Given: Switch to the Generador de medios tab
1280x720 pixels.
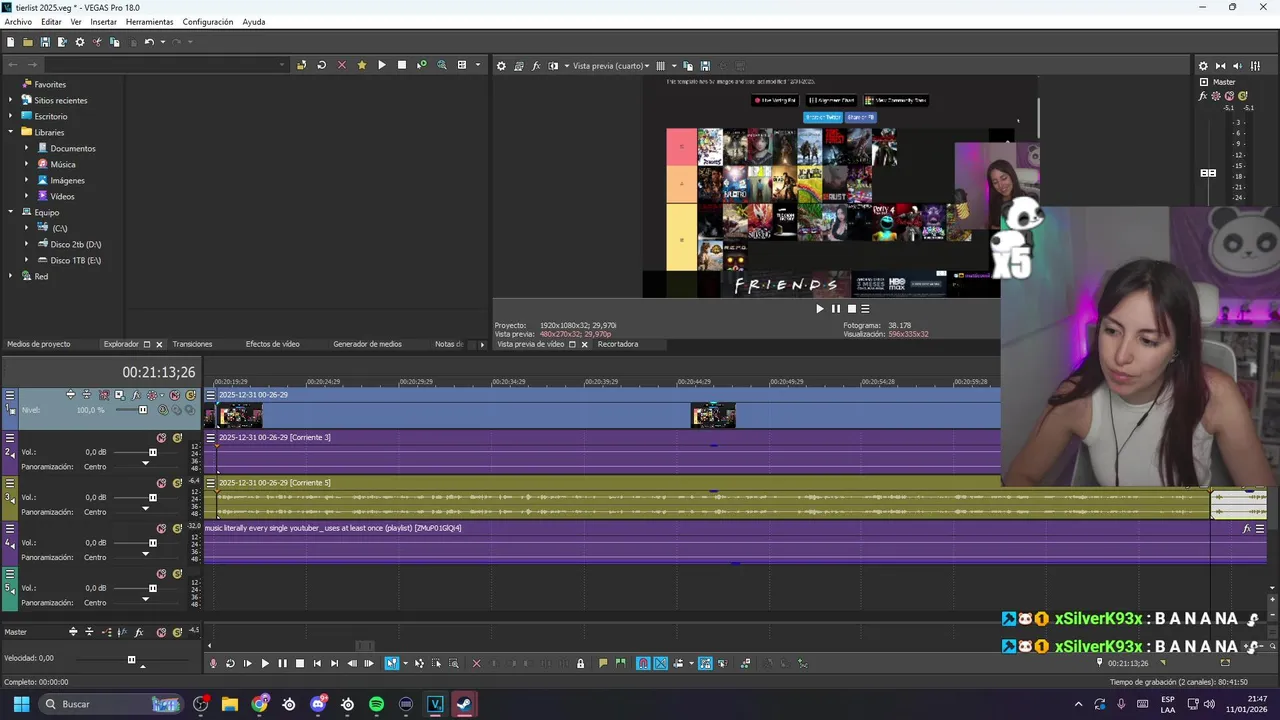Looking at the screenshot, I should tap(367, 344).
